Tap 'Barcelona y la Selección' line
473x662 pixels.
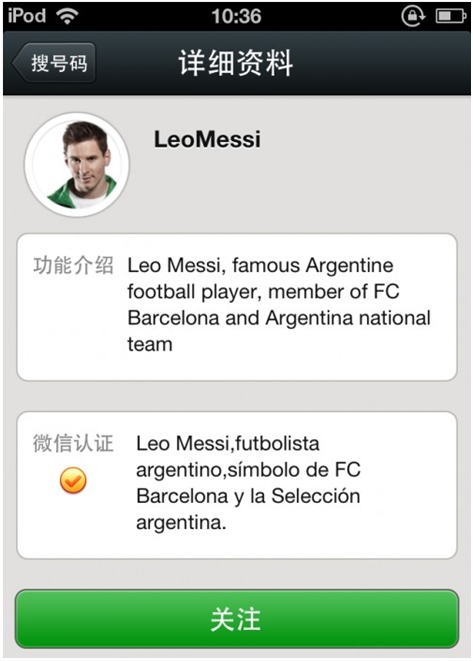click(248, 496)
